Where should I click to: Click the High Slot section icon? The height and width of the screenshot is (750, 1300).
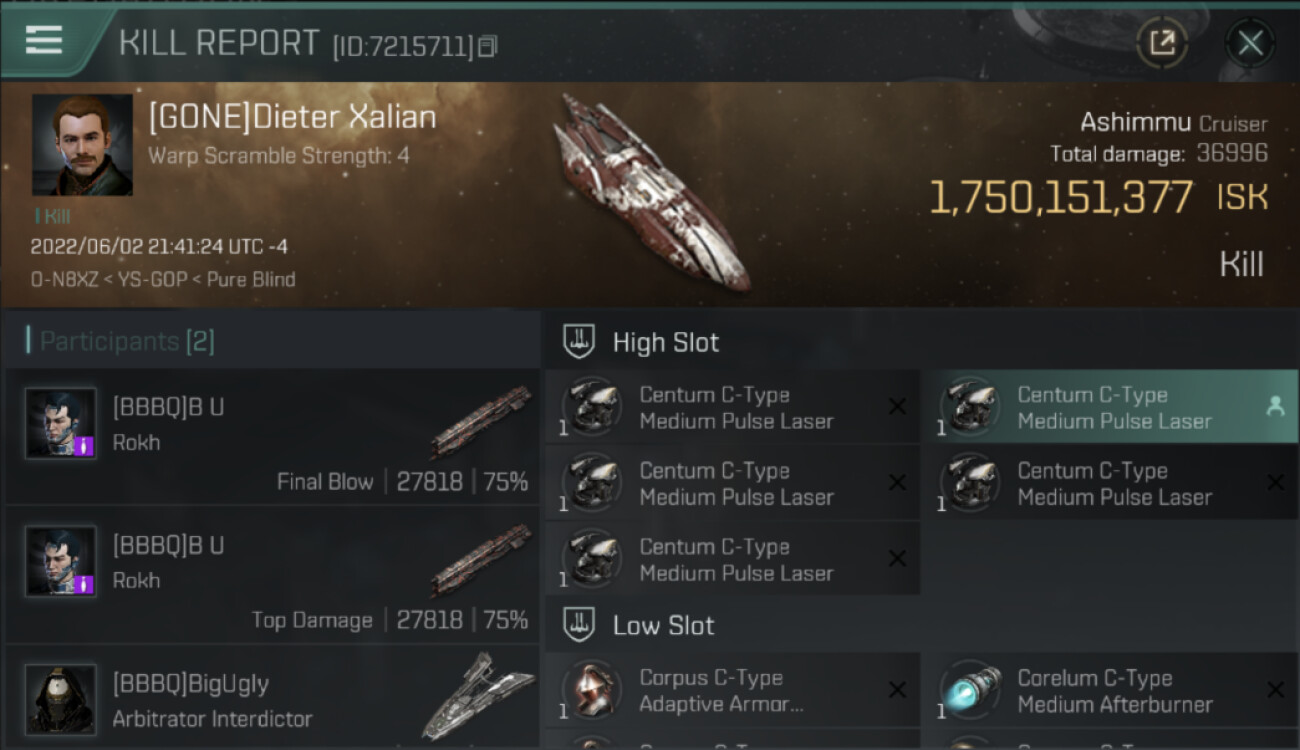click(580, 342)
